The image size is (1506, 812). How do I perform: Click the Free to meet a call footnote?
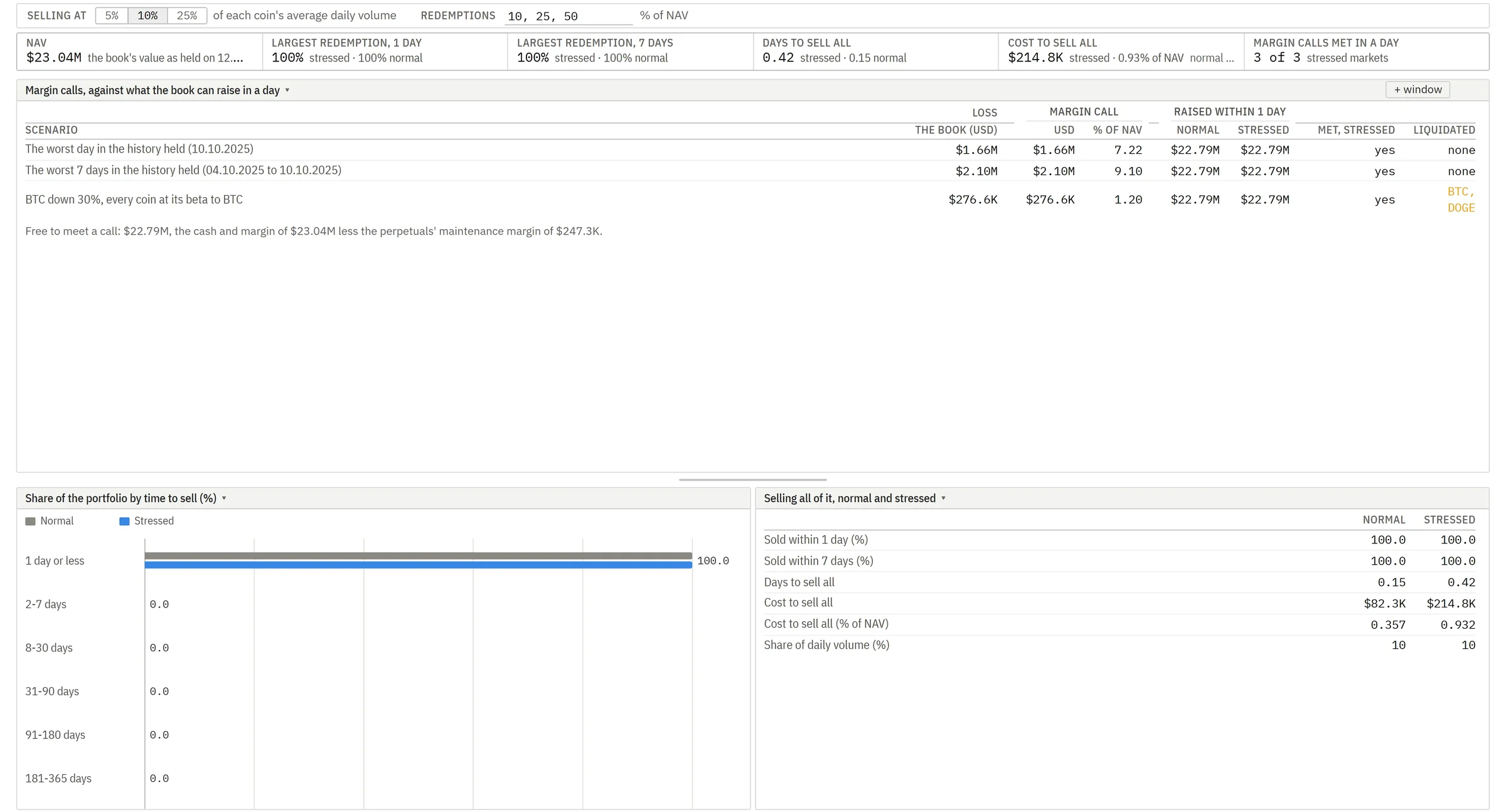tap(314, 232)
